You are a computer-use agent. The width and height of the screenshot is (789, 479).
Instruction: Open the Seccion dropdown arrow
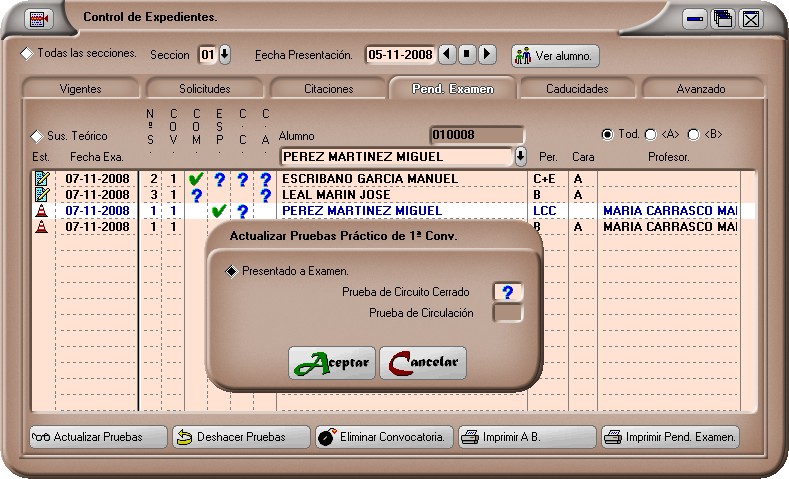[224, 54]
